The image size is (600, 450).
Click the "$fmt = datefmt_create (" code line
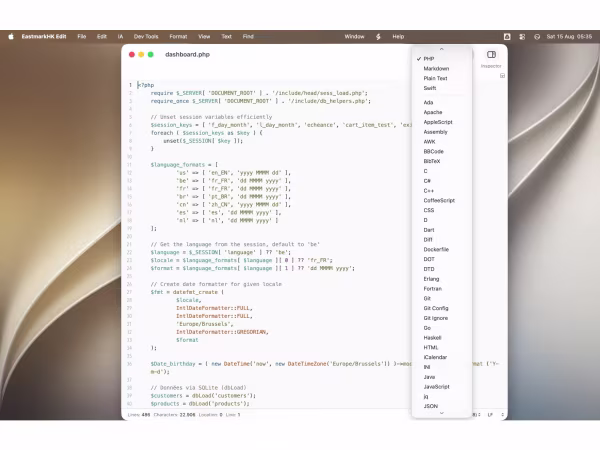point(187,292)
